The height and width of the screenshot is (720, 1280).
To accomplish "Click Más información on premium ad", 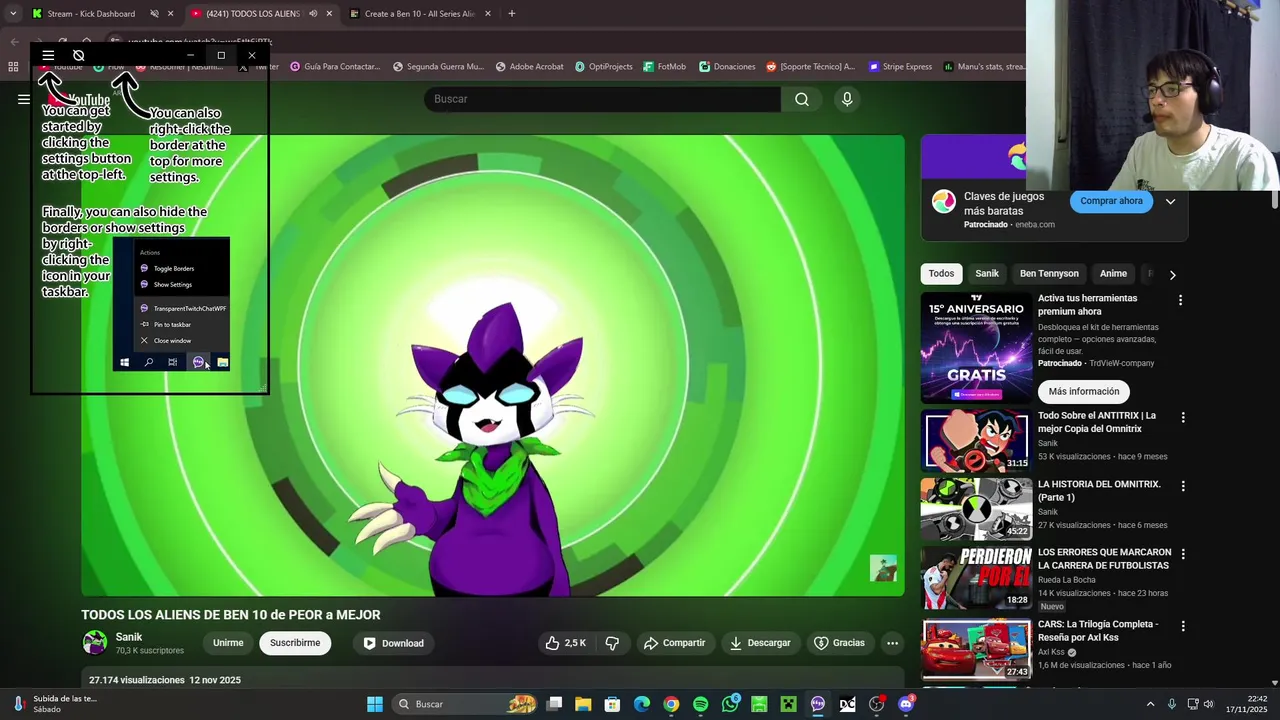I will click(x=1084, y=391).
